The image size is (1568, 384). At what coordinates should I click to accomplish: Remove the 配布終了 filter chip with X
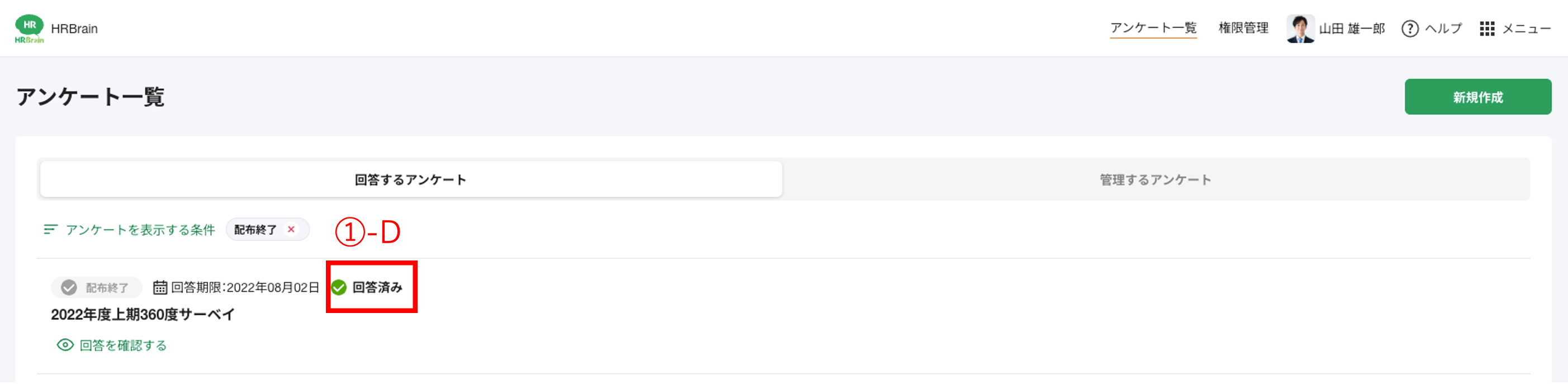291,229
